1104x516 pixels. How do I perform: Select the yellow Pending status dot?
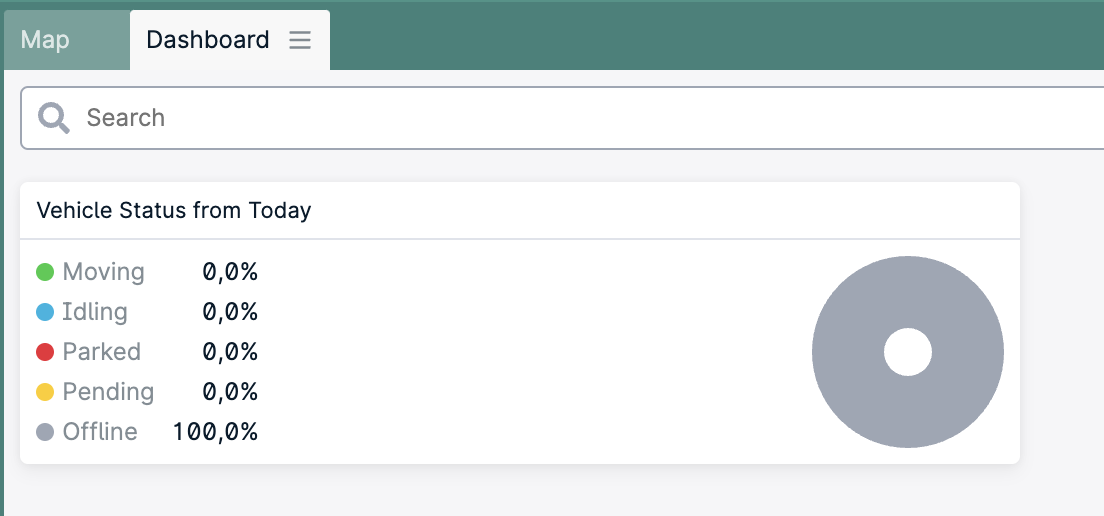(45, 392)
